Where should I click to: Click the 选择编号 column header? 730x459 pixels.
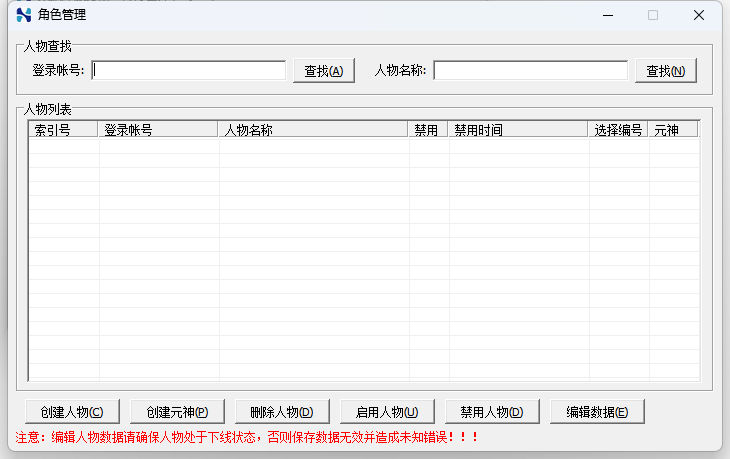coord(618,130)
